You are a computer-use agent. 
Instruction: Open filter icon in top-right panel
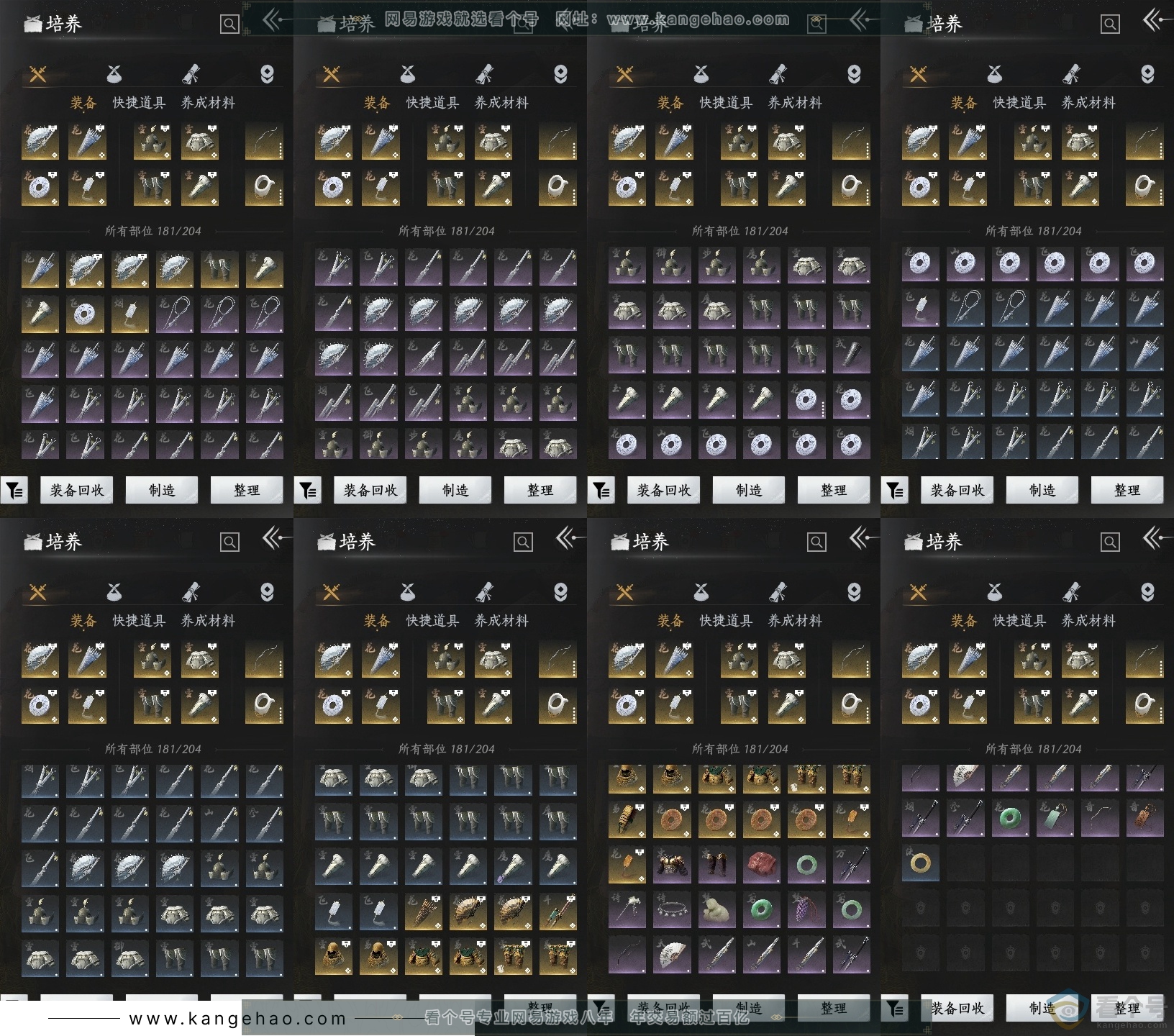coord(895,491)
